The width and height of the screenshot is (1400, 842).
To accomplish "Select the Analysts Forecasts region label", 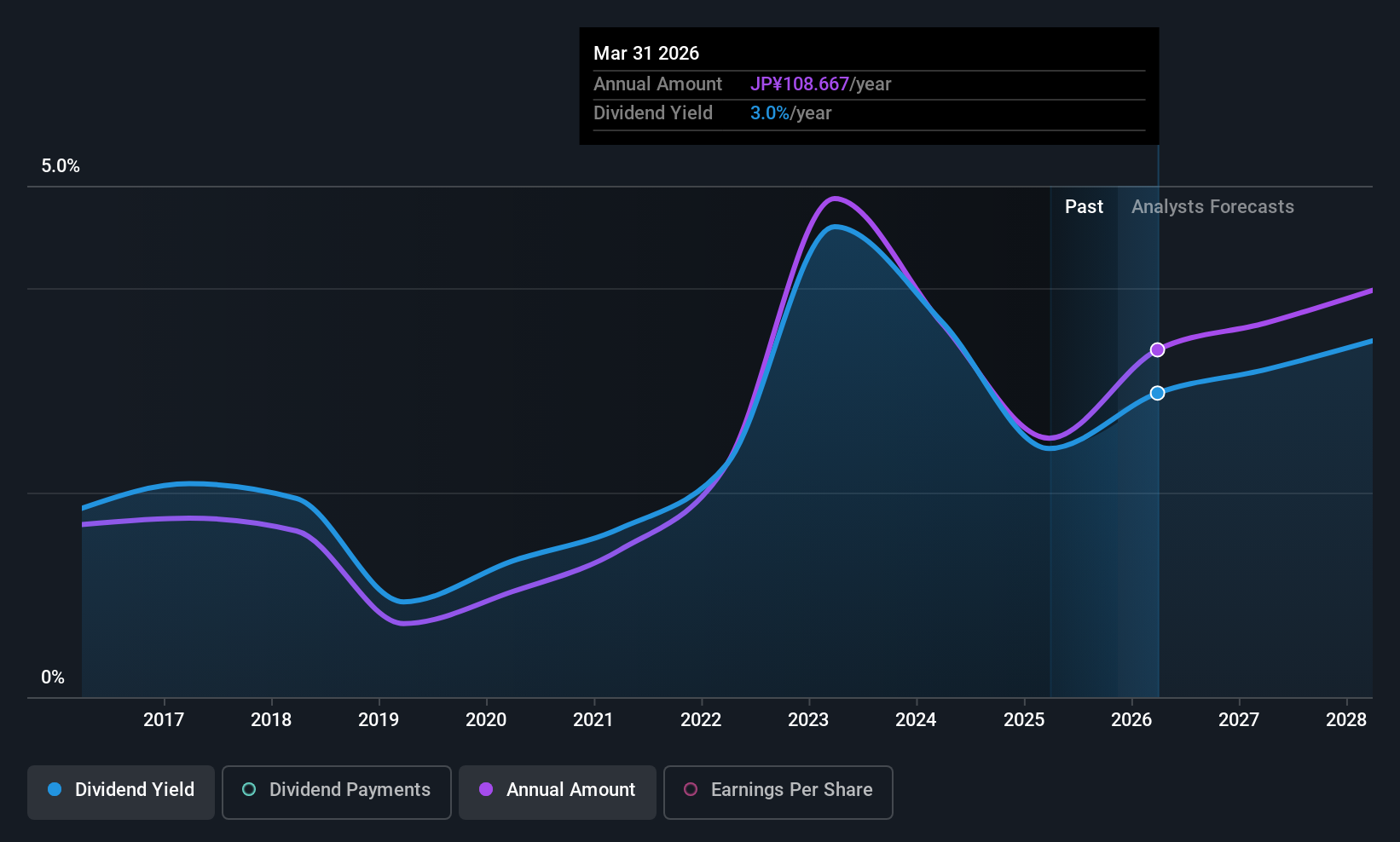I will point(1212,207).
